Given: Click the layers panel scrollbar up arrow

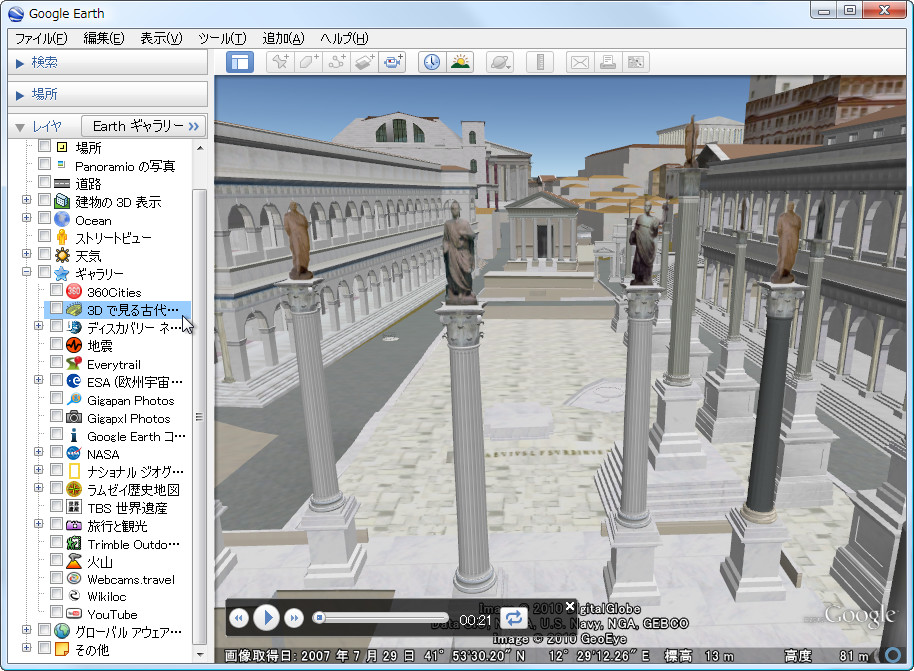Looking at the screenshot, I should point(200,148).
